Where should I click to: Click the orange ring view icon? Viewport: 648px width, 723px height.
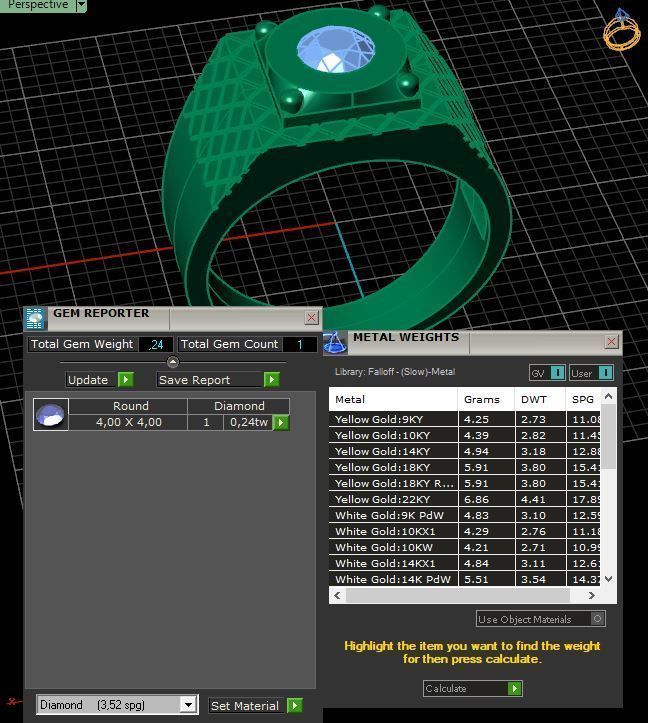[622, 30]
